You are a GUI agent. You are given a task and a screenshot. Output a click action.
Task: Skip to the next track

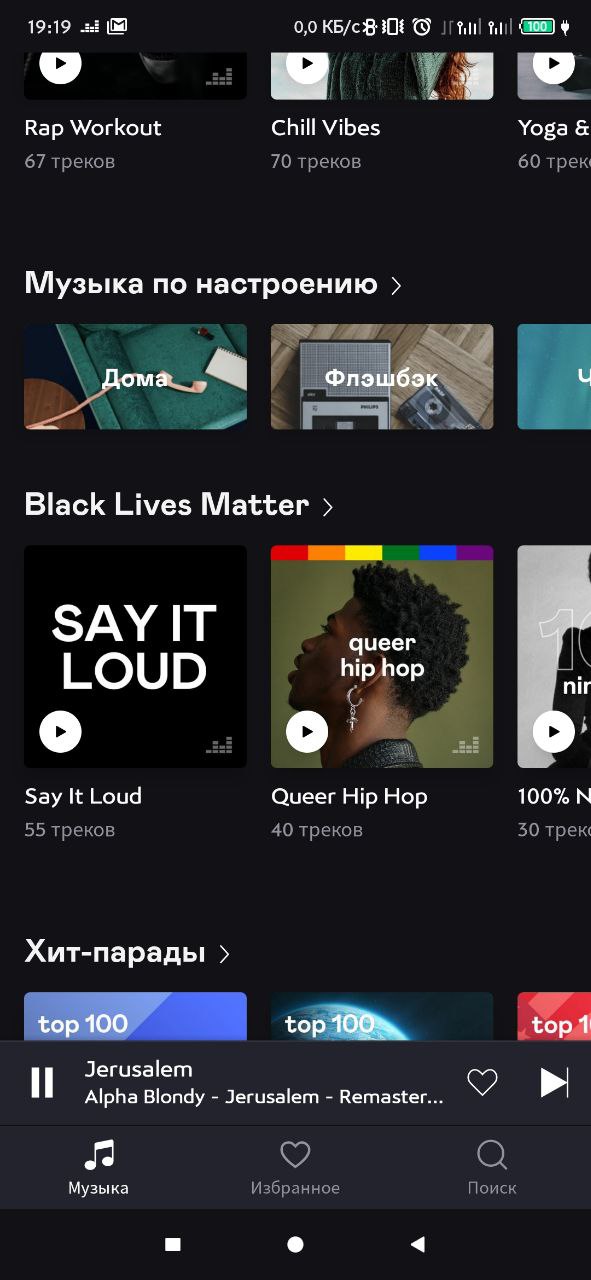554,1082
